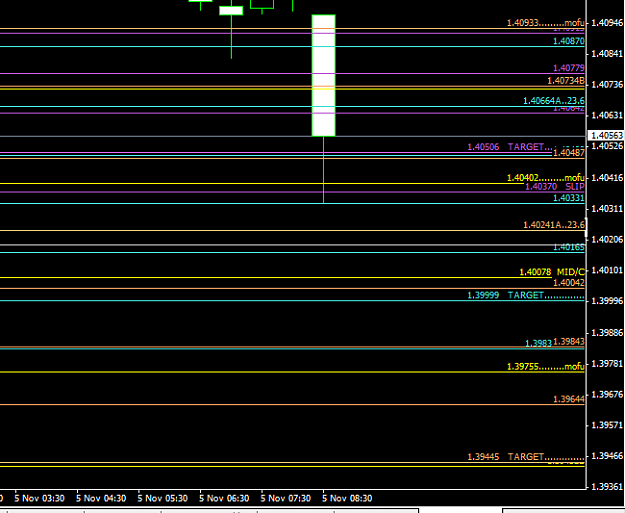
Task: Click price axis value 1.39781
Action: (607, 364)
